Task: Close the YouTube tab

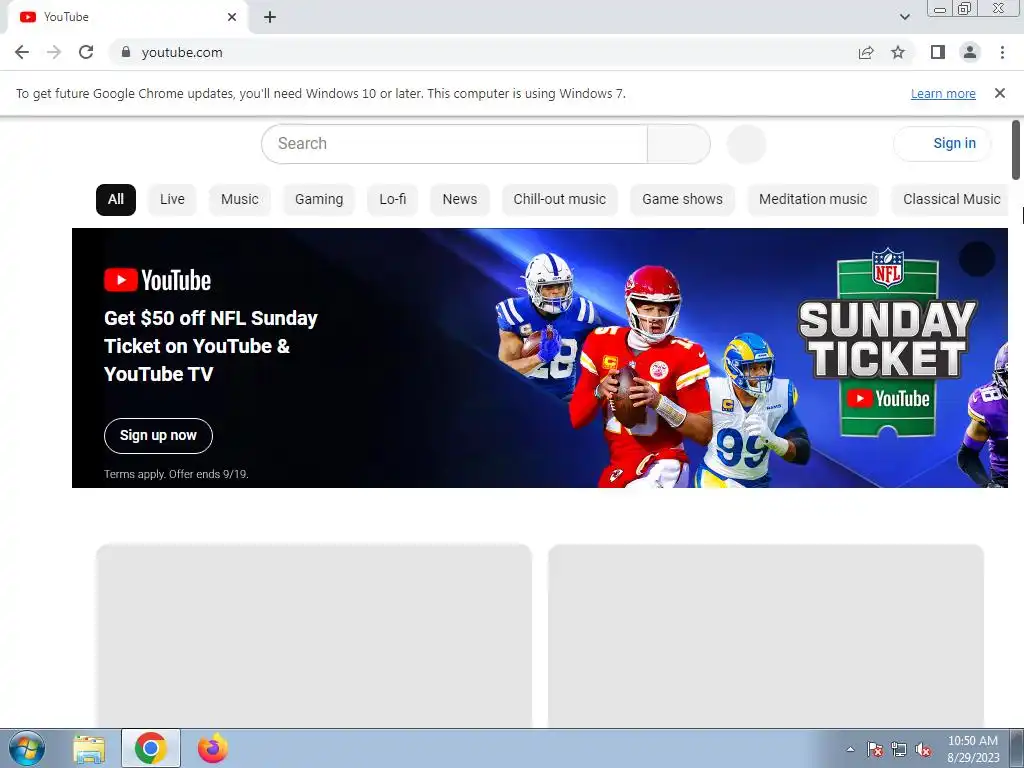Action: pos(232,17)
